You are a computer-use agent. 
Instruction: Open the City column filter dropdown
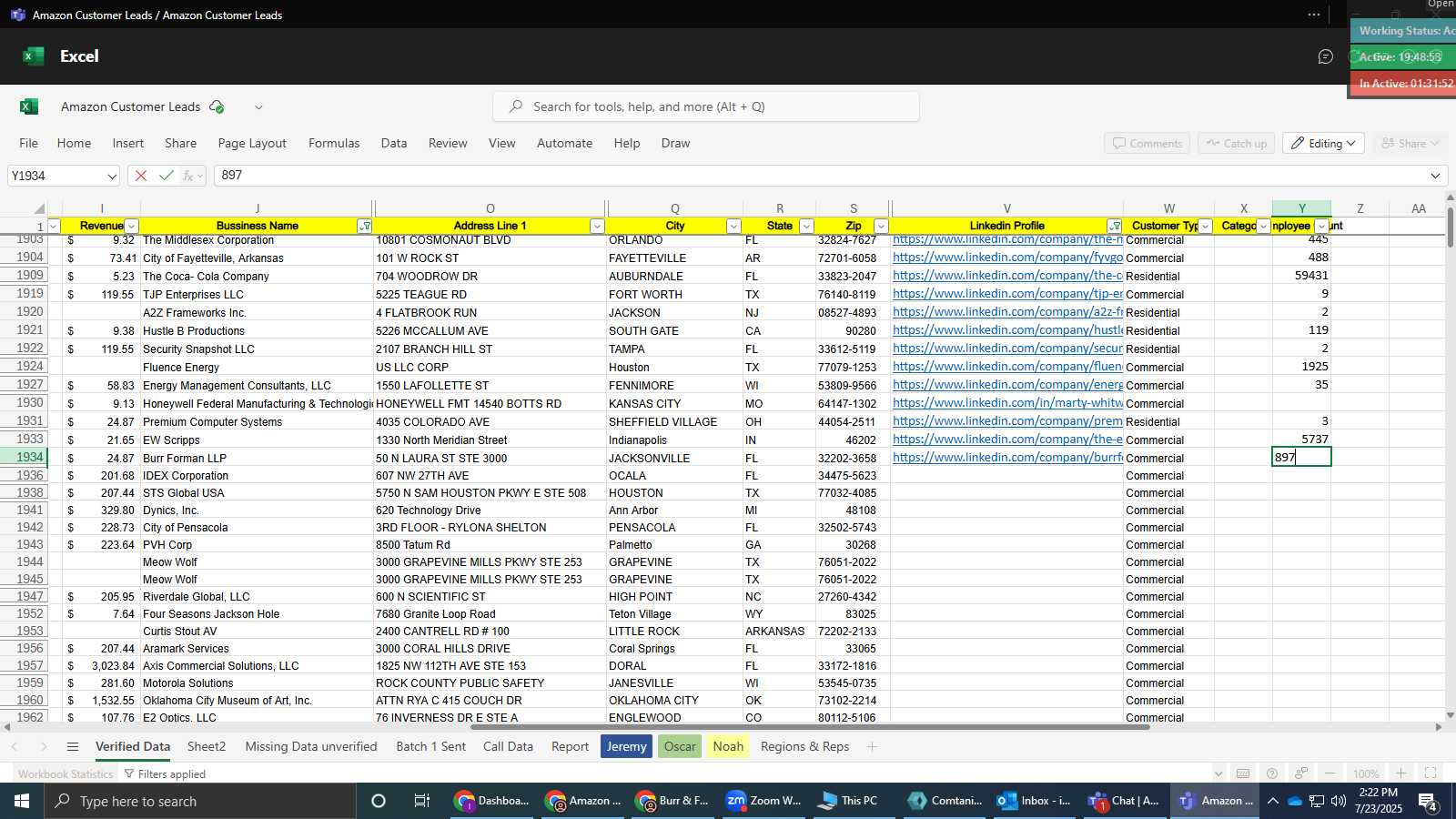coord(733,227)
